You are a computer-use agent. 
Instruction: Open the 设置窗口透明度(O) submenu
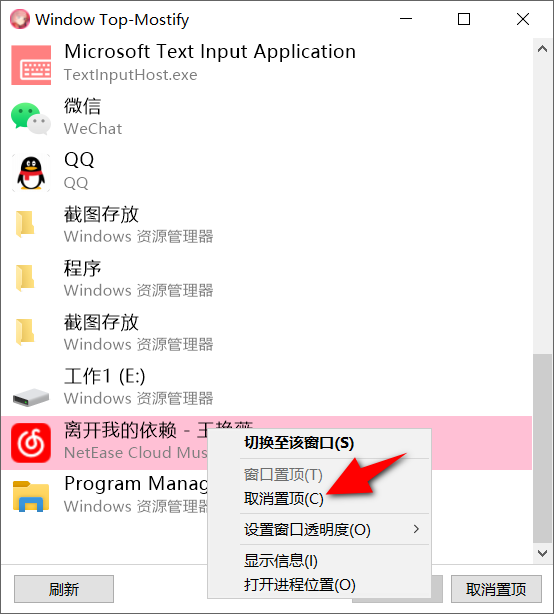click(319, 529)
